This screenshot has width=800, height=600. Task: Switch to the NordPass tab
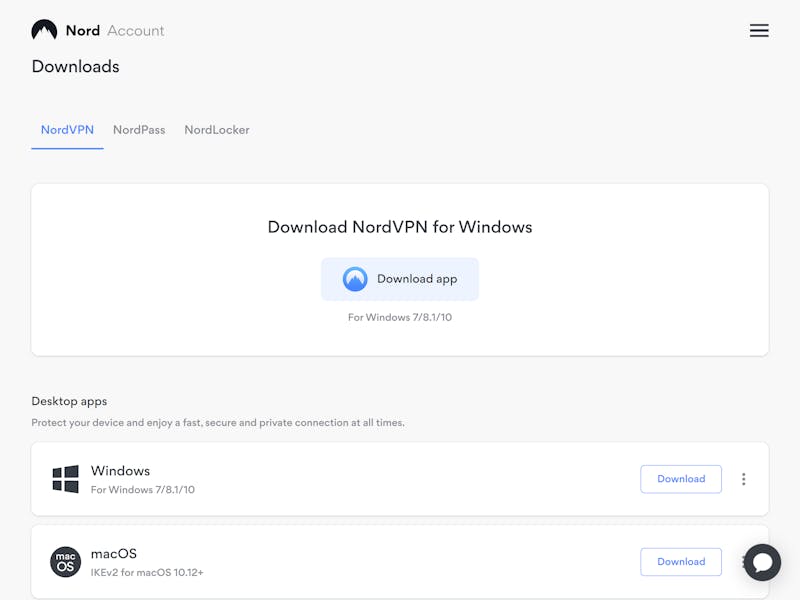coord(139,130)
